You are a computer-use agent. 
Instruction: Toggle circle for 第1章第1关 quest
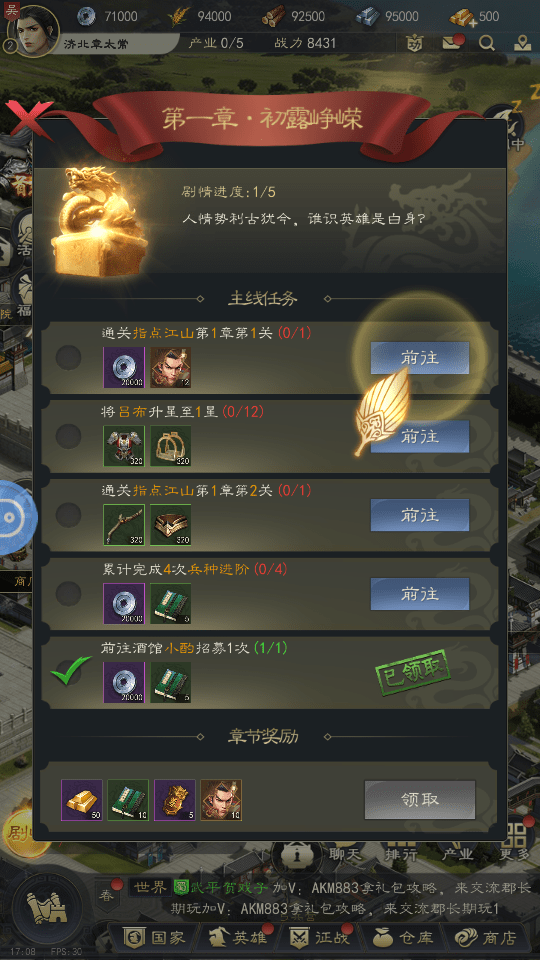pyautogui.click(x=69, y=358)
